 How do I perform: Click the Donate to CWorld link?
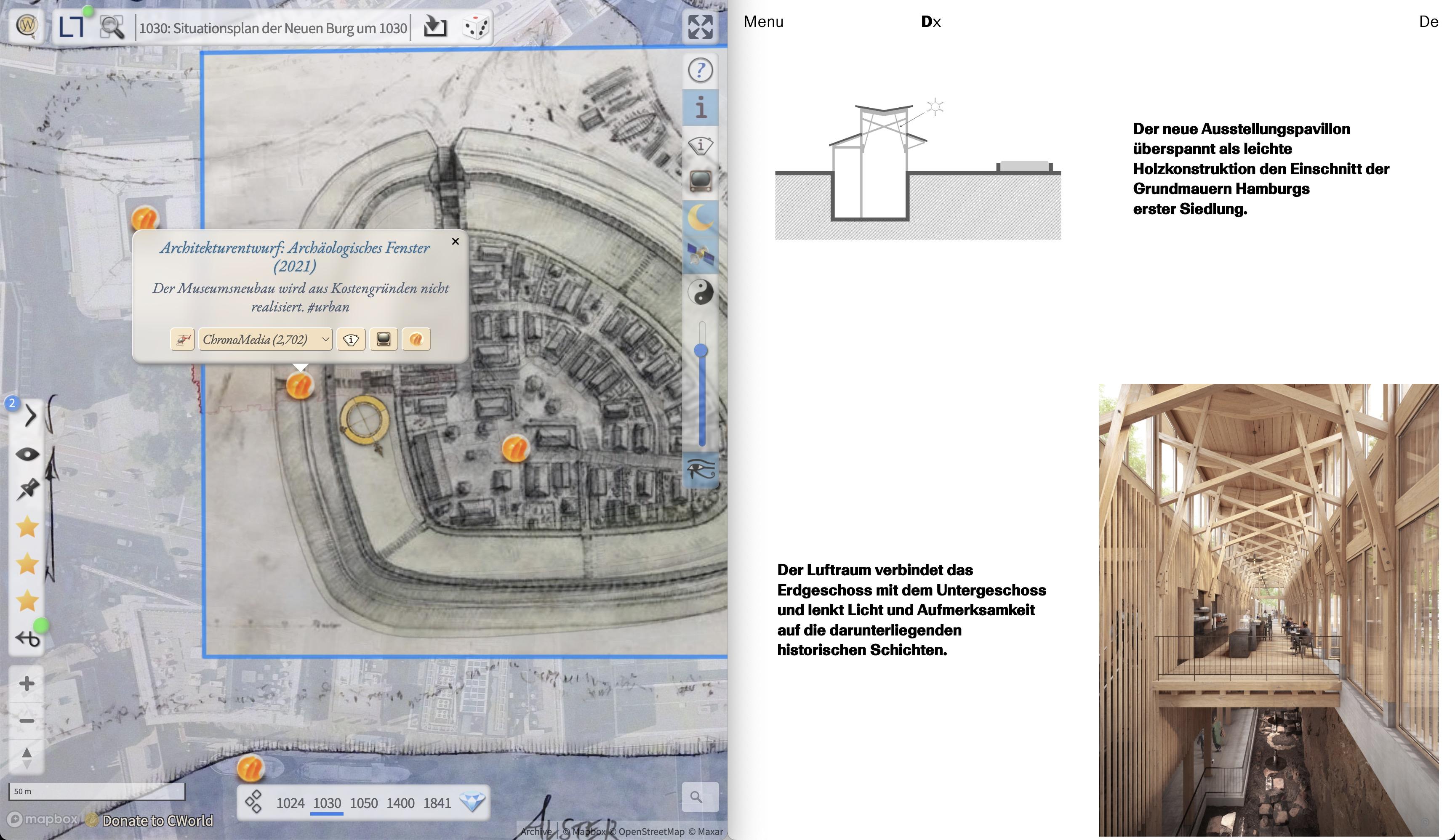click(x=157, y=820)
